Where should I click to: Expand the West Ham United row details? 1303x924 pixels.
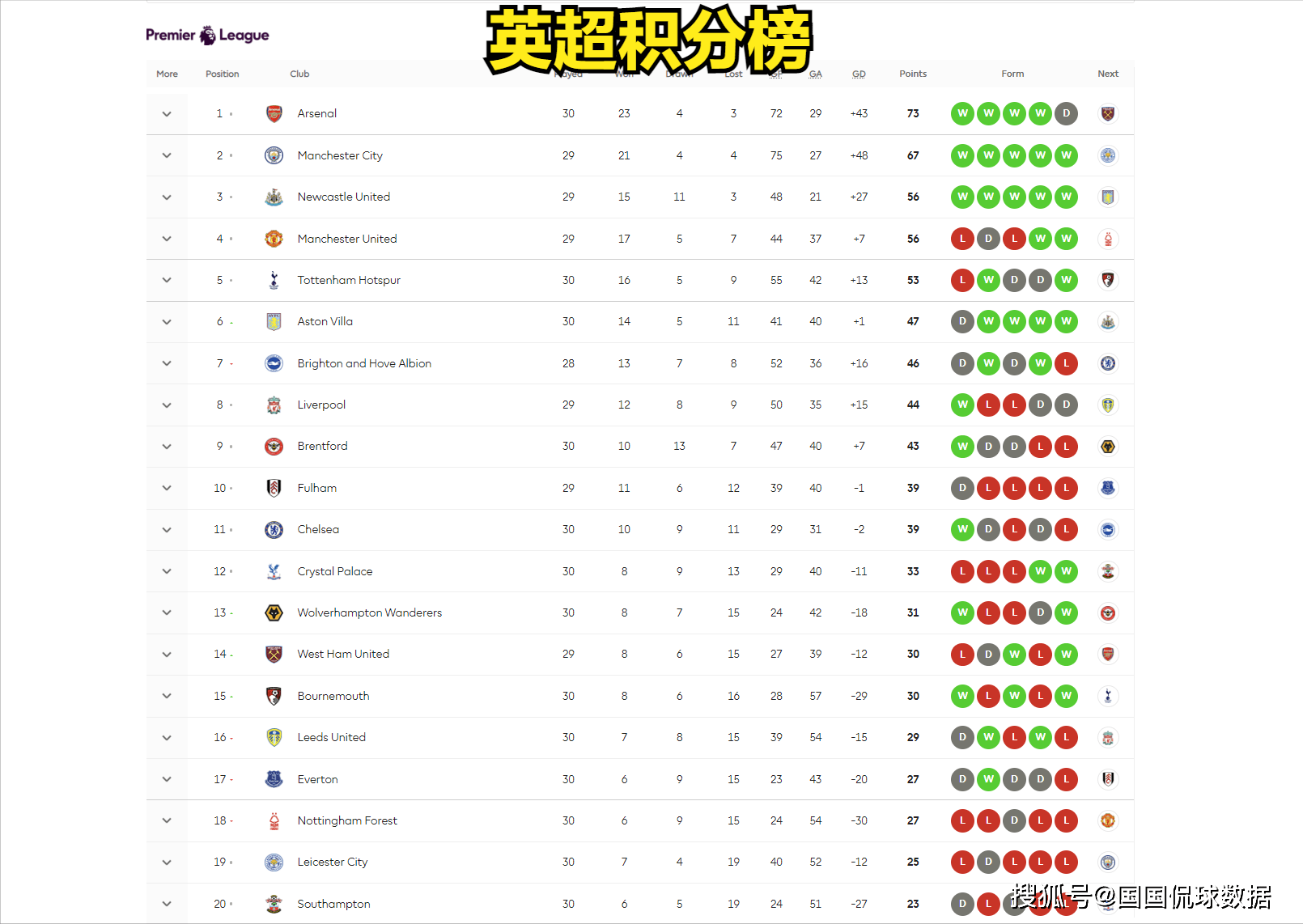(167, 655)
